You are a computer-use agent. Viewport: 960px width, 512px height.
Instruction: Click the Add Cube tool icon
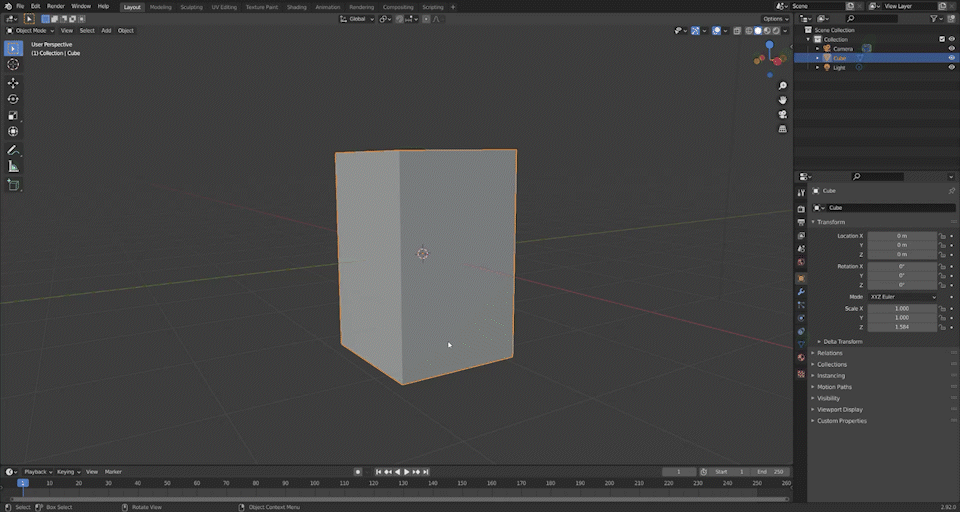click(x=13, y=185)
